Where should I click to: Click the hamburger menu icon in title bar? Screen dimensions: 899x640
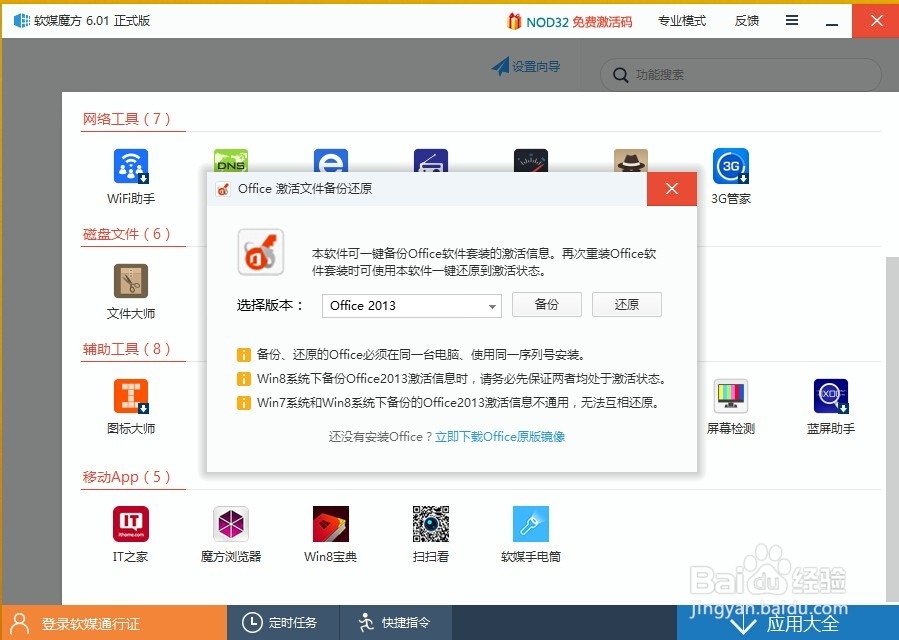(x=792, y=21)
